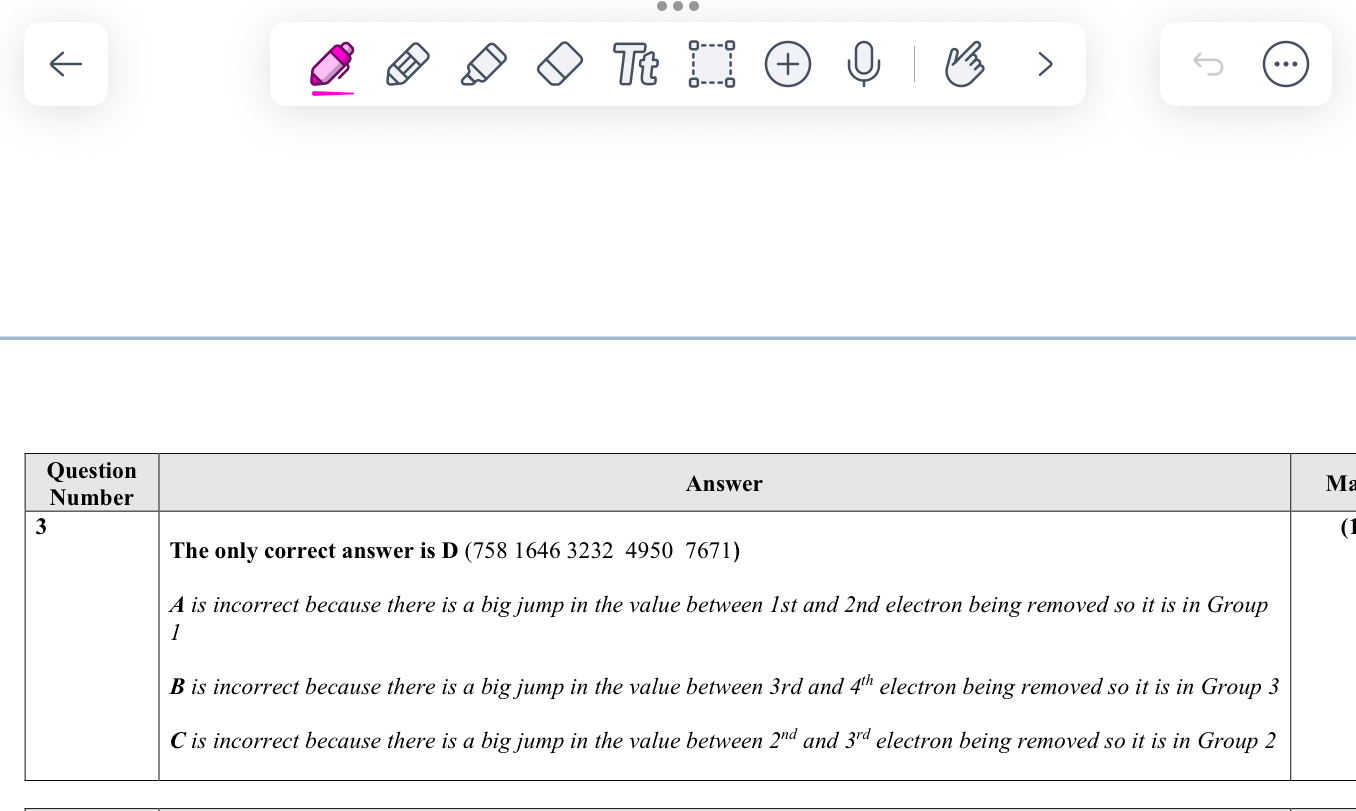Tap the line starting "B is incorrect"
The width and height of the screenshot is (1356, 811).
(x=724, y=687)
